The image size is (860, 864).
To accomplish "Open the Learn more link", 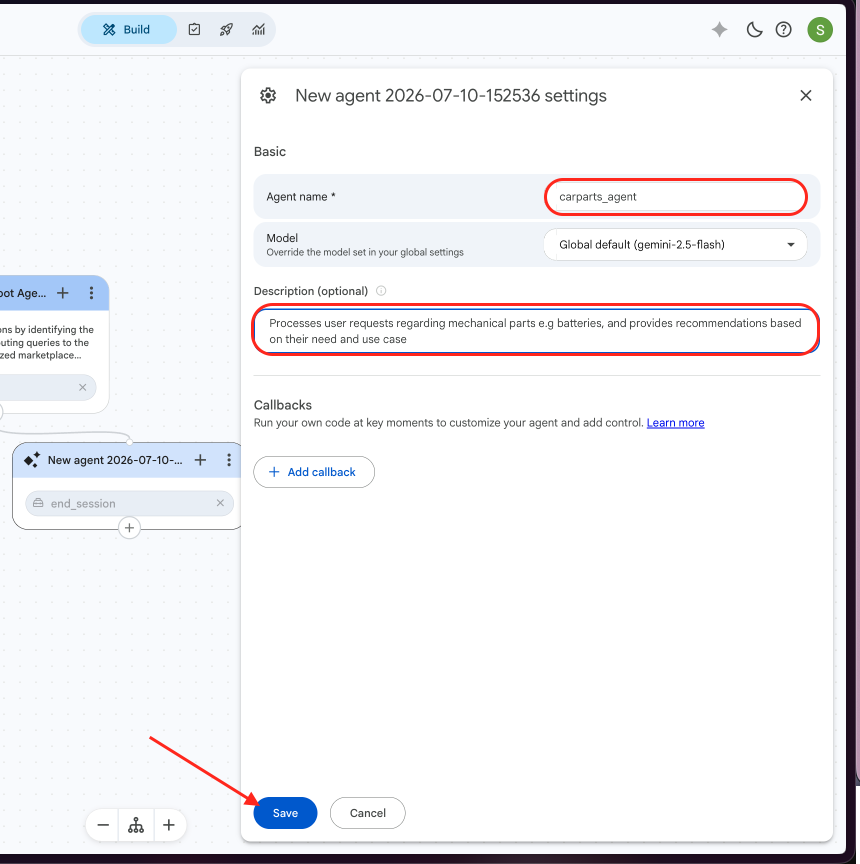I will (675, 423).
